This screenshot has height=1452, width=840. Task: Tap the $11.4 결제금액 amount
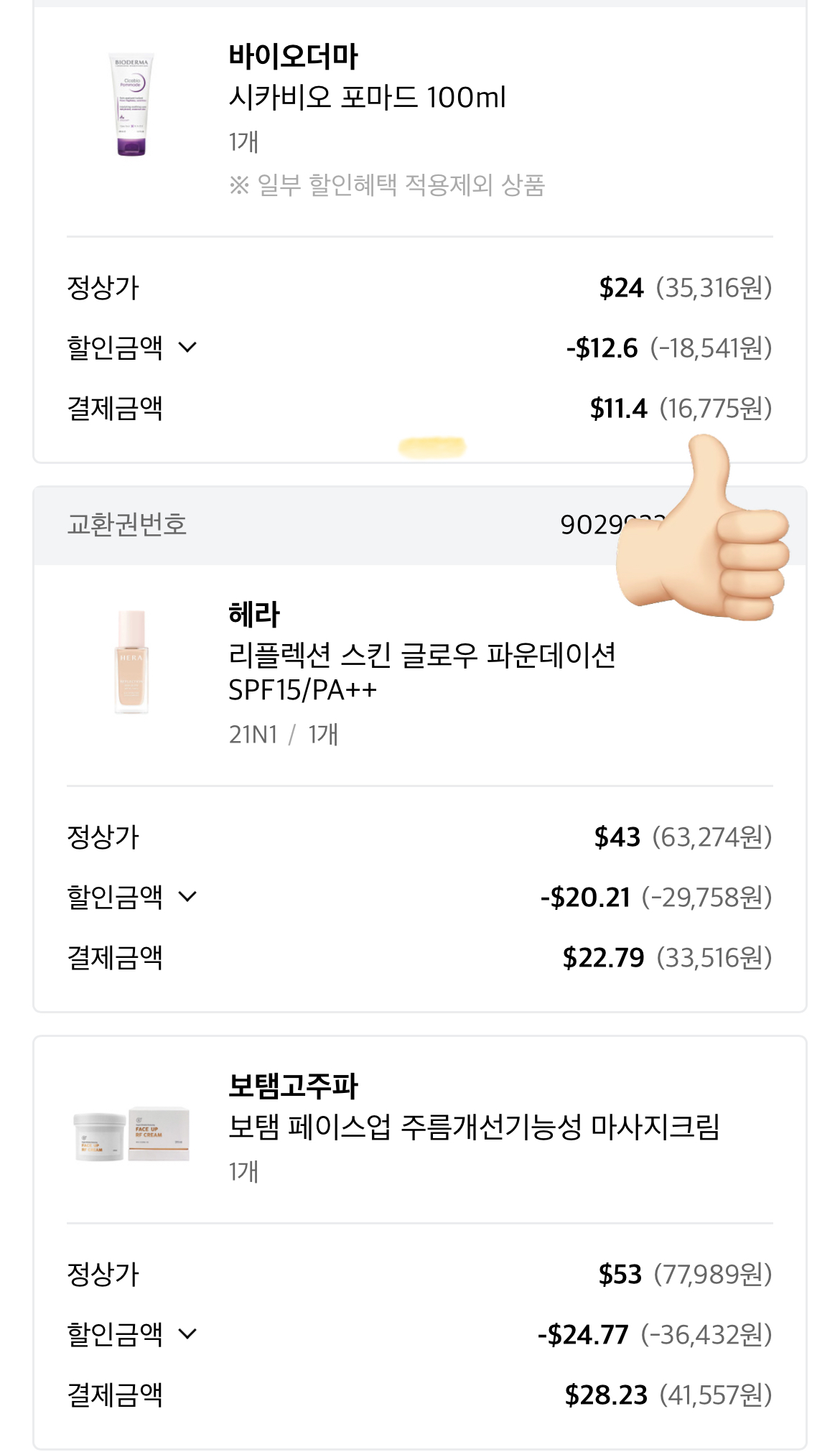pos(618,409)
